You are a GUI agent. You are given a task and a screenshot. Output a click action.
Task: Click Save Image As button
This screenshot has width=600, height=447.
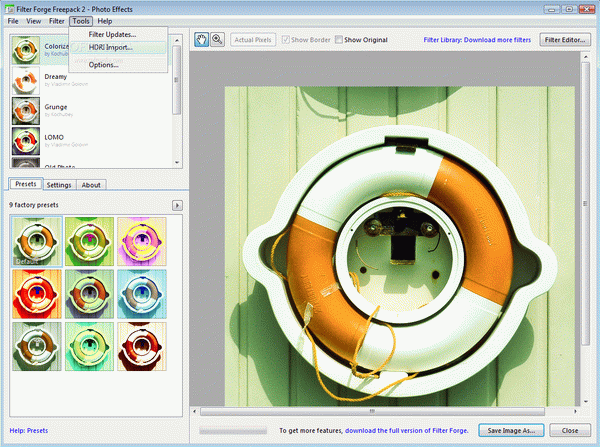[x=512, y=431]
